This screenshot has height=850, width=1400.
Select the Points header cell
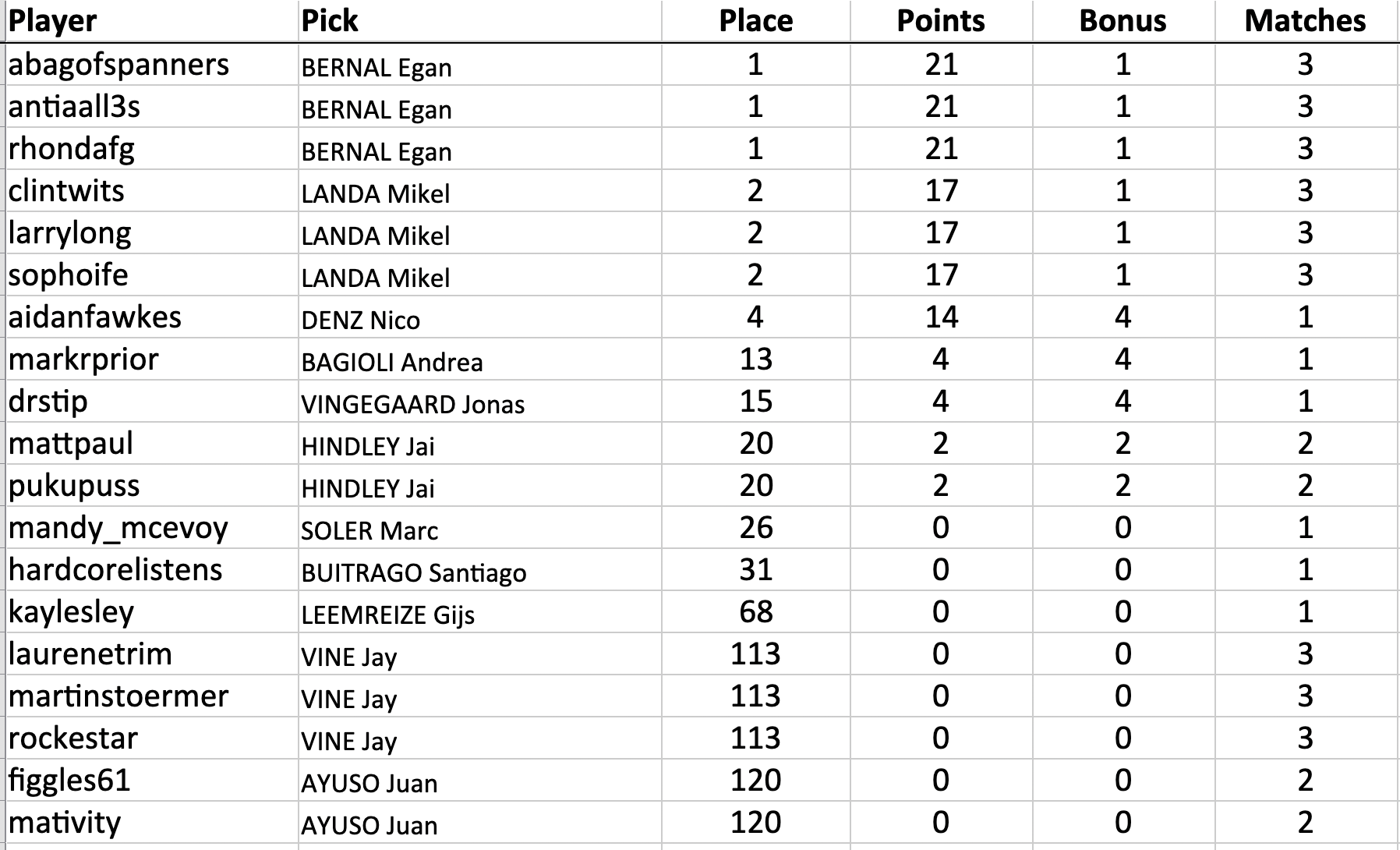click(x=941, y=21)
